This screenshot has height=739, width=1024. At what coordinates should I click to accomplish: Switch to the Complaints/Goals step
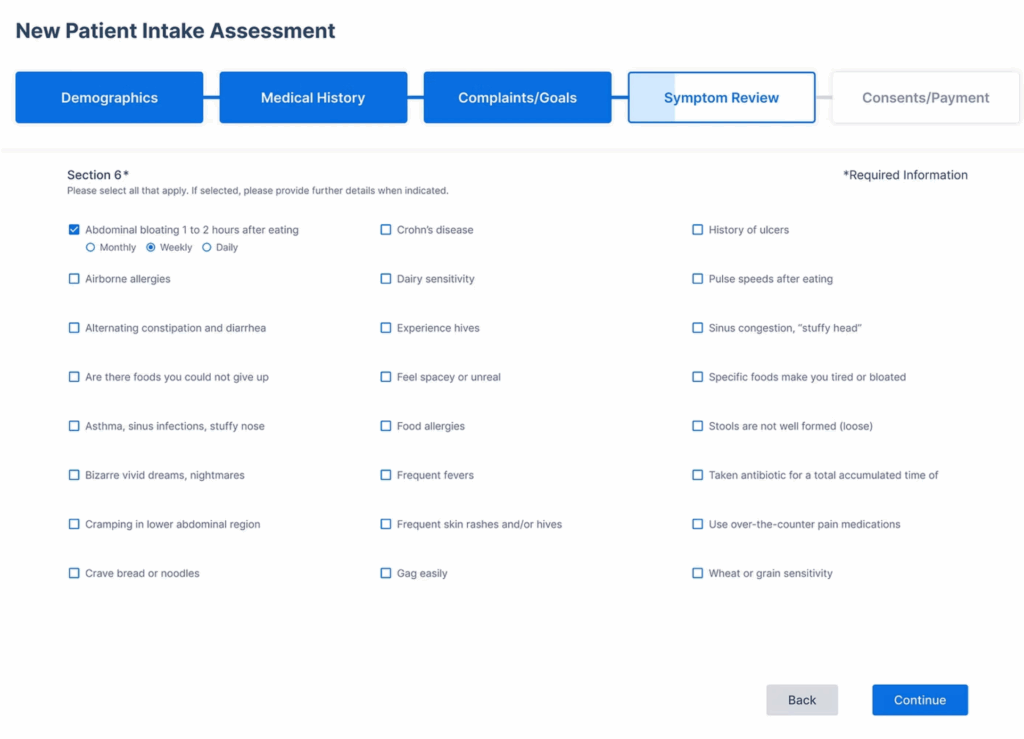click(x=517, y=98)
